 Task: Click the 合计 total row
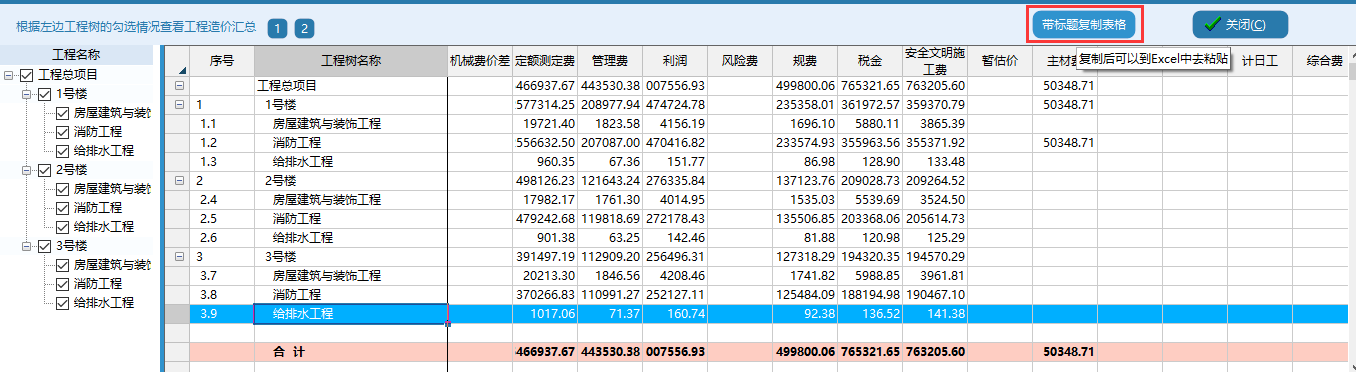(x=760, y=352)
